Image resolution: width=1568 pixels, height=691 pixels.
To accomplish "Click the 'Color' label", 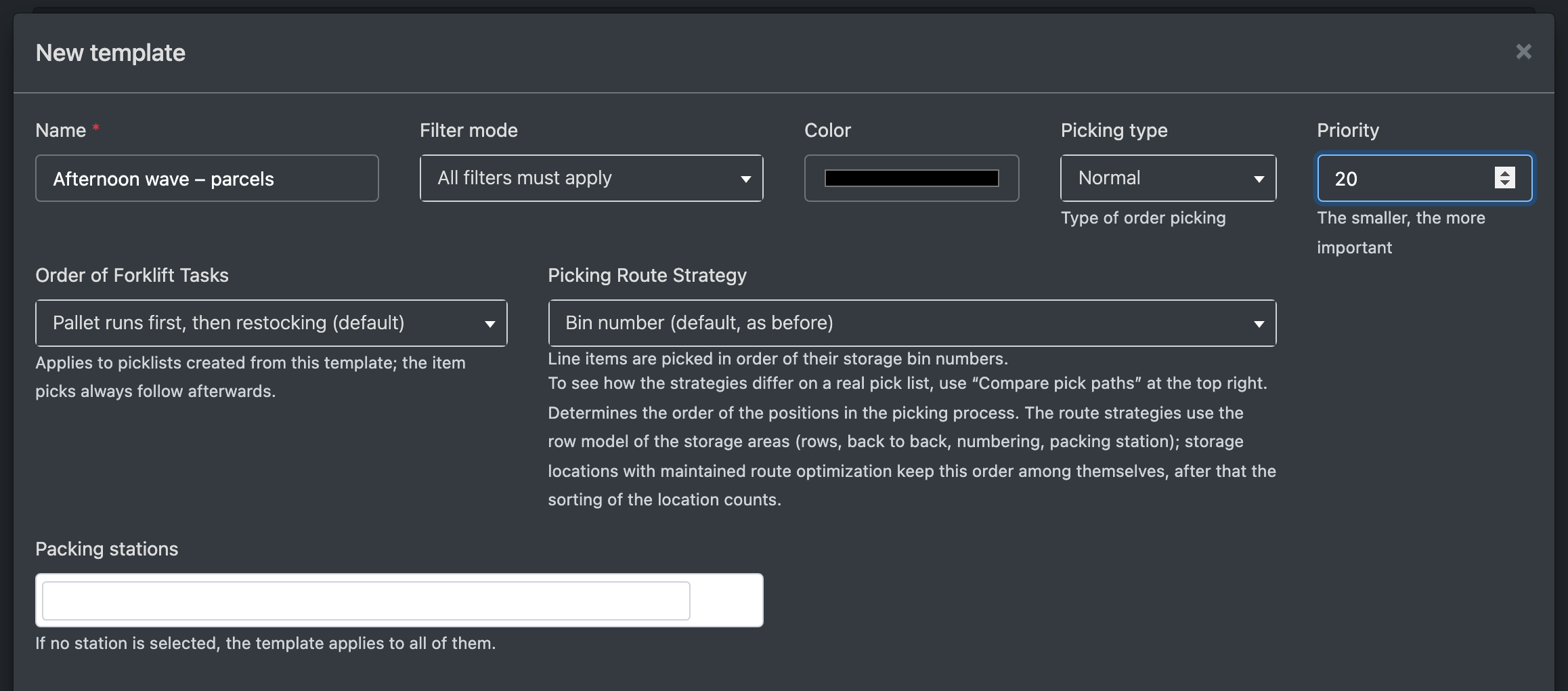I will pos(827,130).
